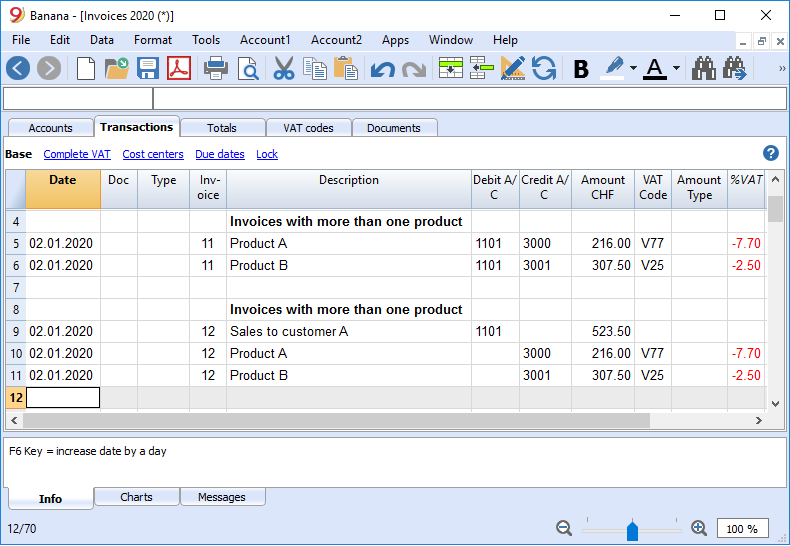Image resolution: width=790 pixels, height=546 pixels.
Task: Select the Base view
Action: [19, 154]
